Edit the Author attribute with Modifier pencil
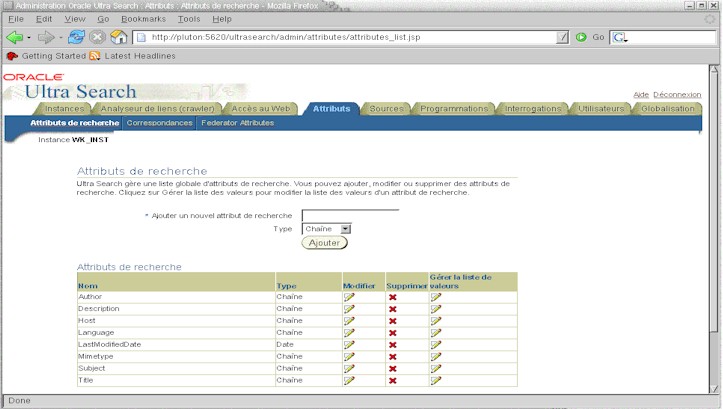Screen dimensions: 723x409 (x=349, y=297)
